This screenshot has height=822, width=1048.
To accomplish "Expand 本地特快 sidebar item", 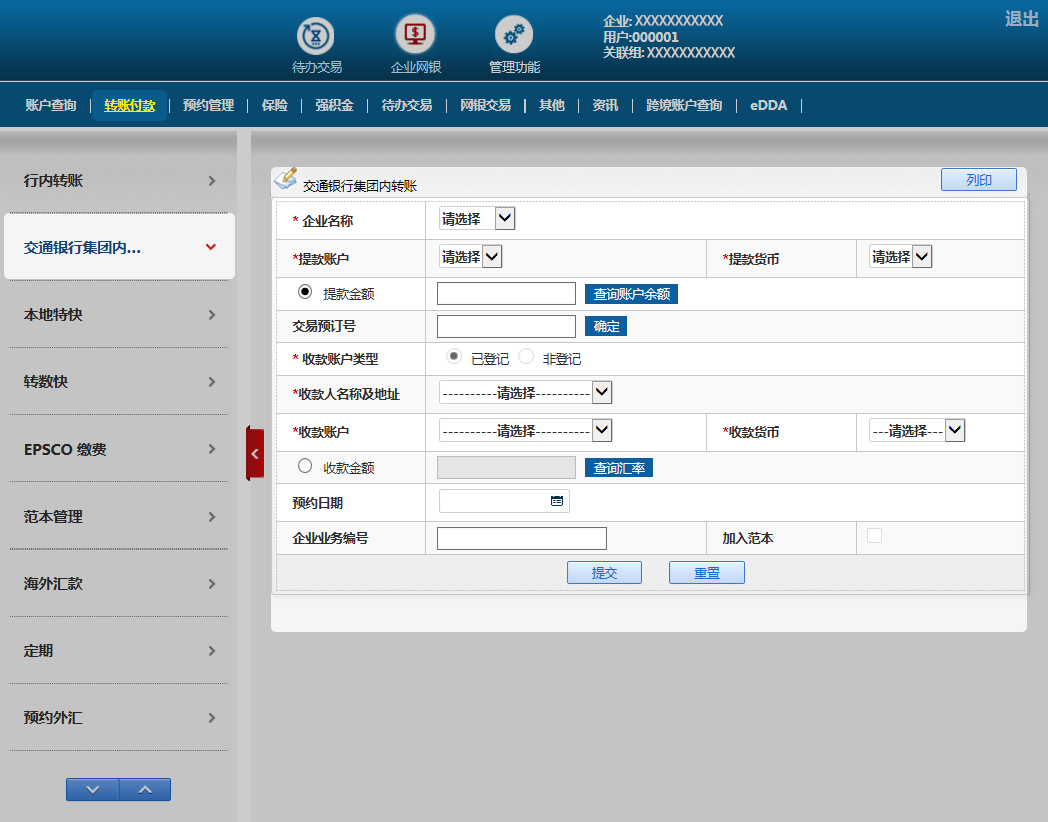I will tap(119, 315).
